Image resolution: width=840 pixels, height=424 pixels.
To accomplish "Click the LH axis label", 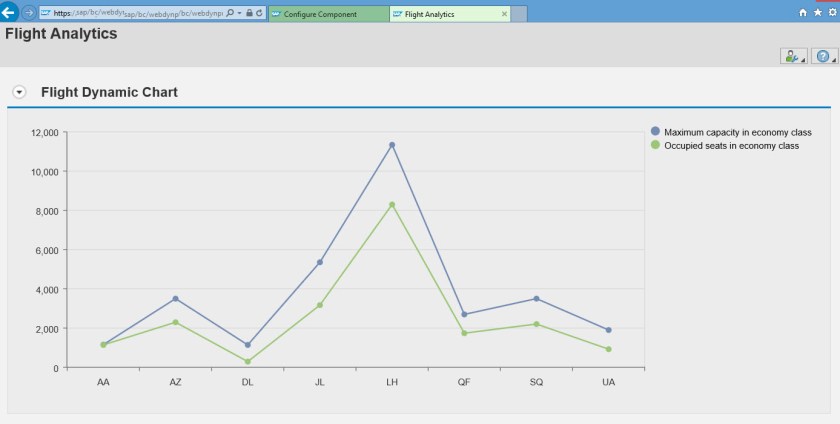I will pyautogui.click(x=392, y=382).
